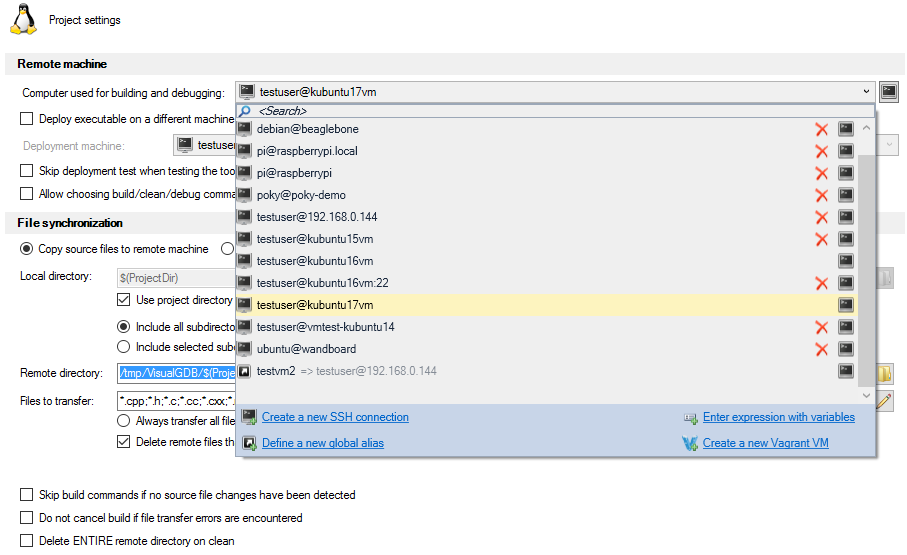Uncheck Use project directory checkbox
This screenshot has width=907, height=555.
coord(123,300)
